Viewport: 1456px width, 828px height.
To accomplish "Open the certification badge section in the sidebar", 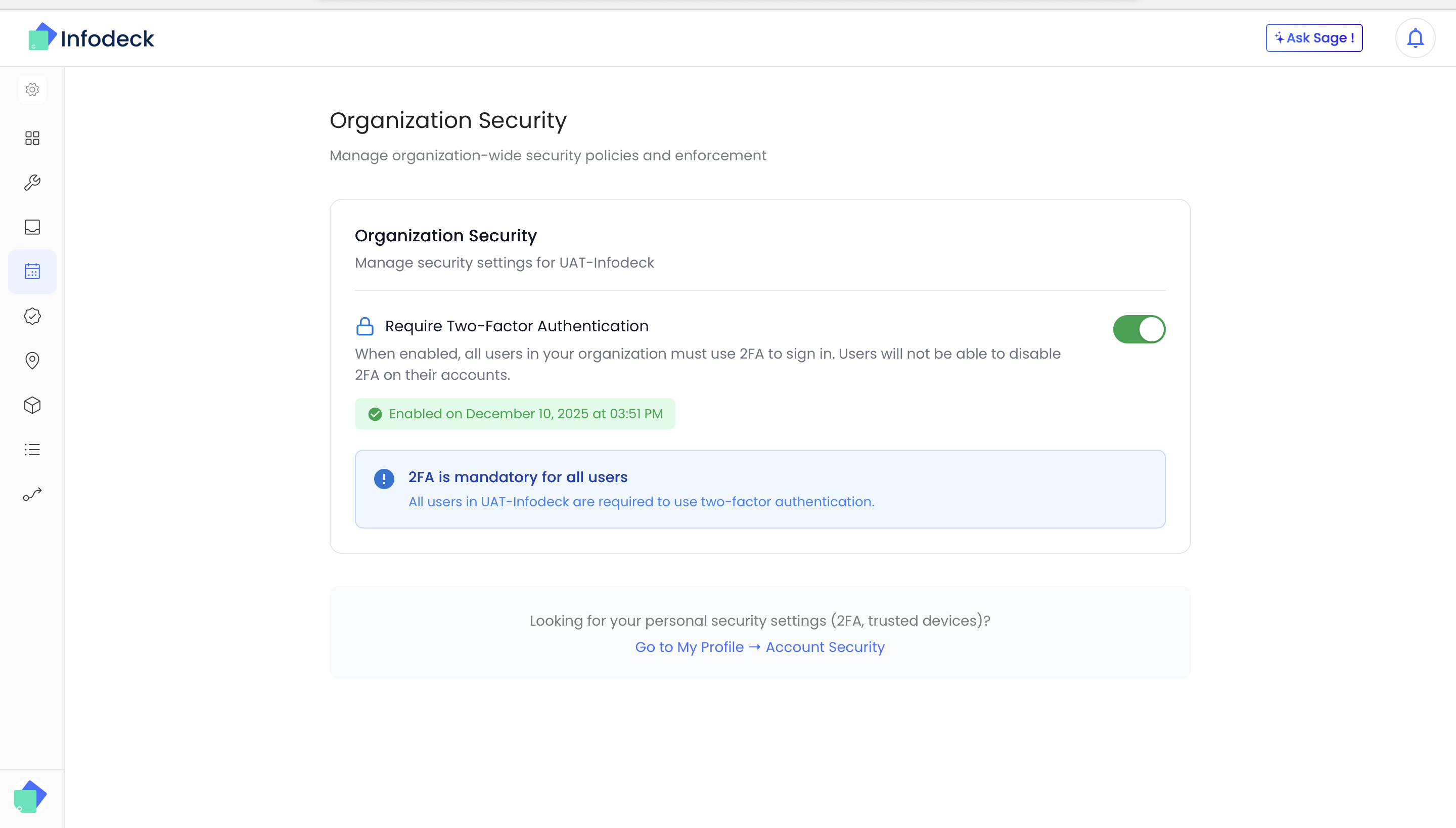I will coord(32,316).
